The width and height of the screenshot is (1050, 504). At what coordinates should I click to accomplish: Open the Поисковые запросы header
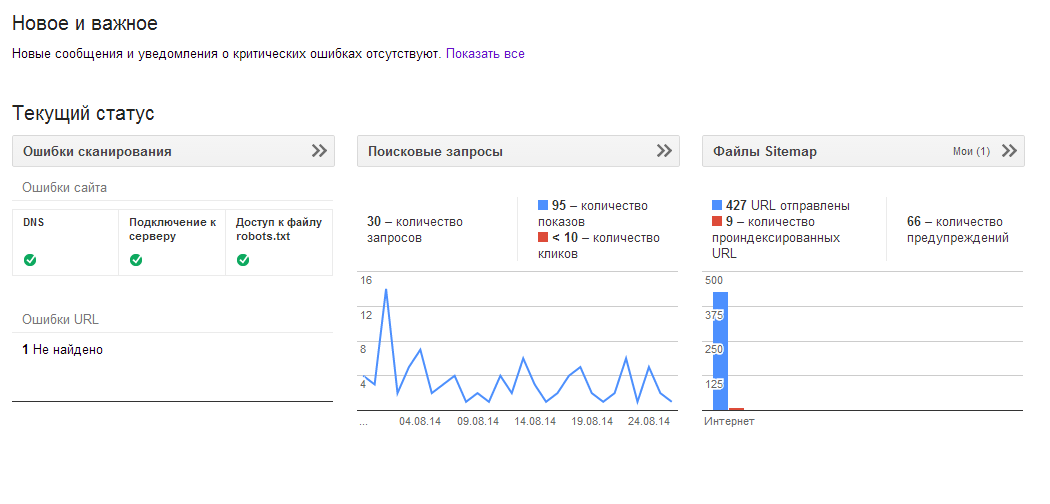(x=435, y=151)
